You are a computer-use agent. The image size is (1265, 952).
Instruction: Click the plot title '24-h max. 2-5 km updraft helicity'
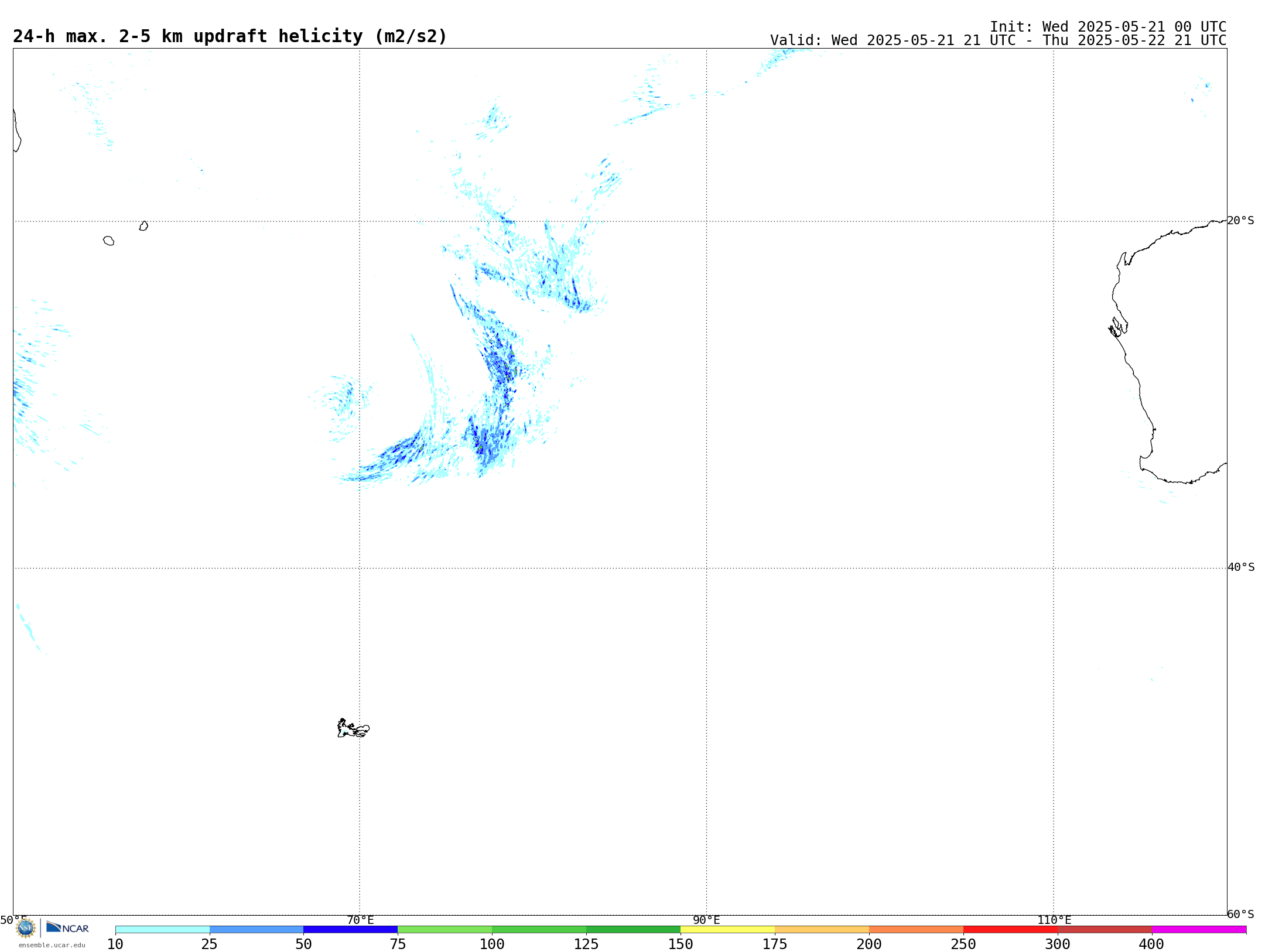pos(230,36)
